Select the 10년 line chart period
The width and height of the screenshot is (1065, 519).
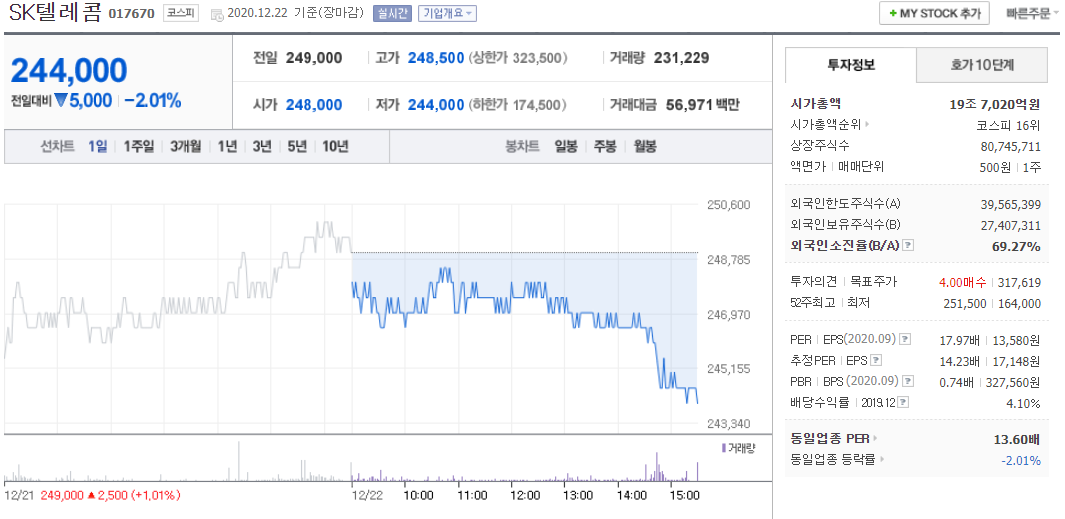click(336, 146)
